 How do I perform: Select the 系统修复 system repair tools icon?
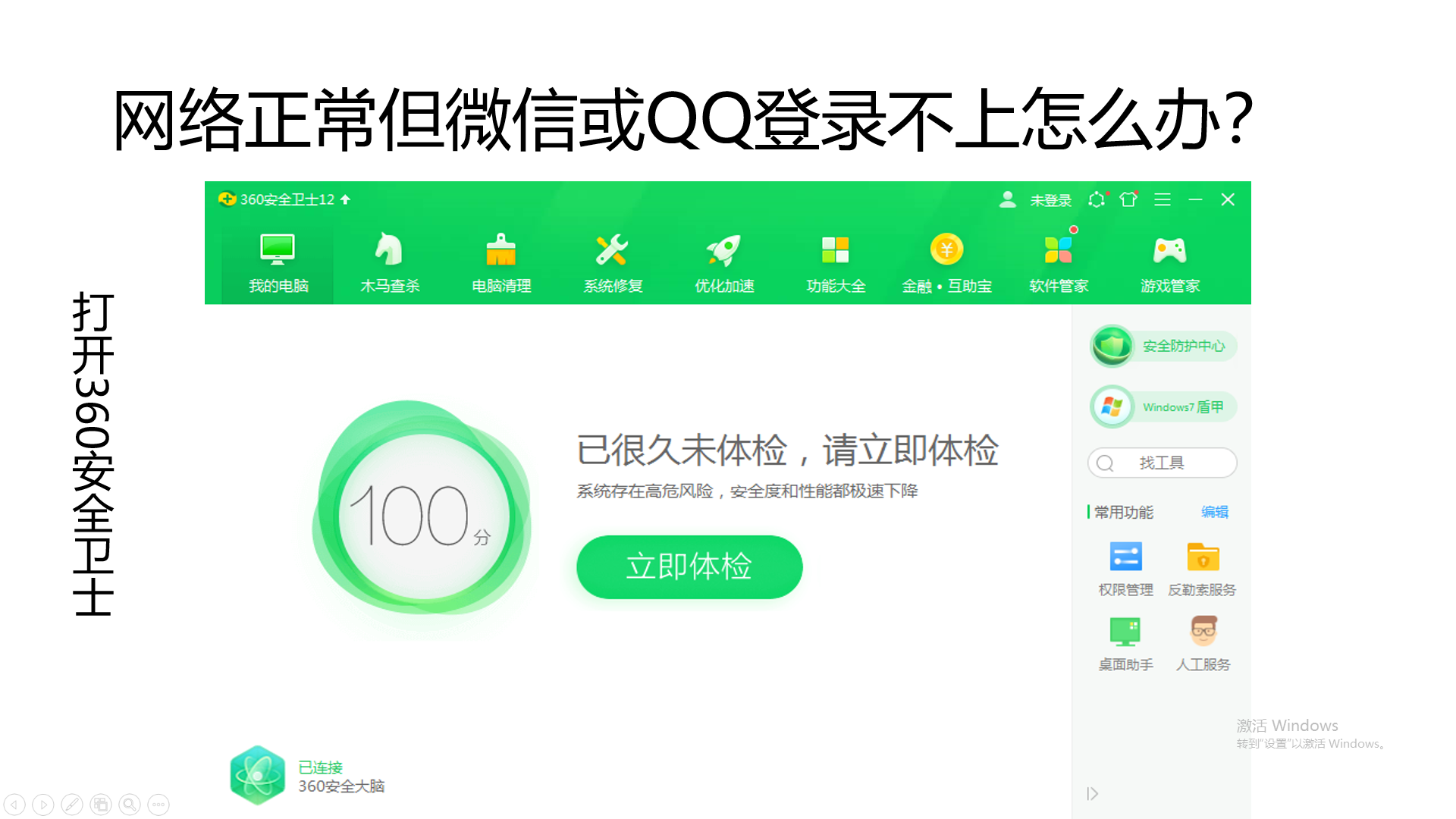612,250
